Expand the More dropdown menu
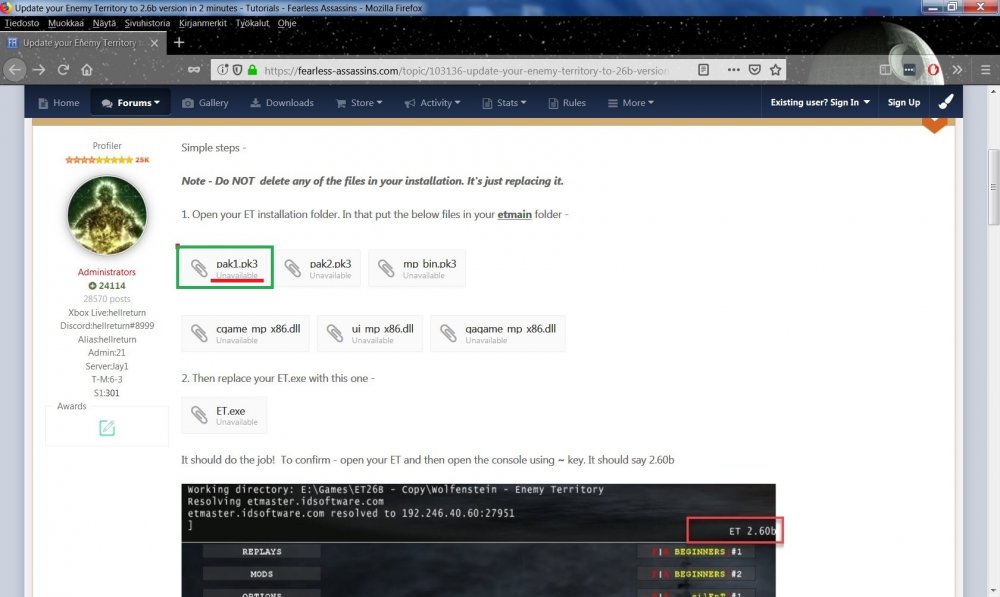This screenshot has height=597, width=1000. pos(630,103)
